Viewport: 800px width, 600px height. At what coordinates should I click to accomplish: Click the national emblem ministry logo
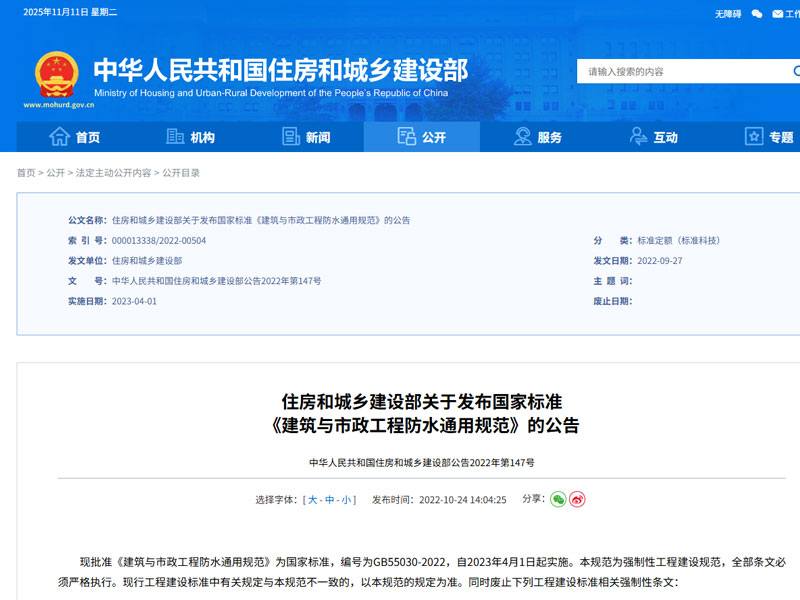coord(56,76)
